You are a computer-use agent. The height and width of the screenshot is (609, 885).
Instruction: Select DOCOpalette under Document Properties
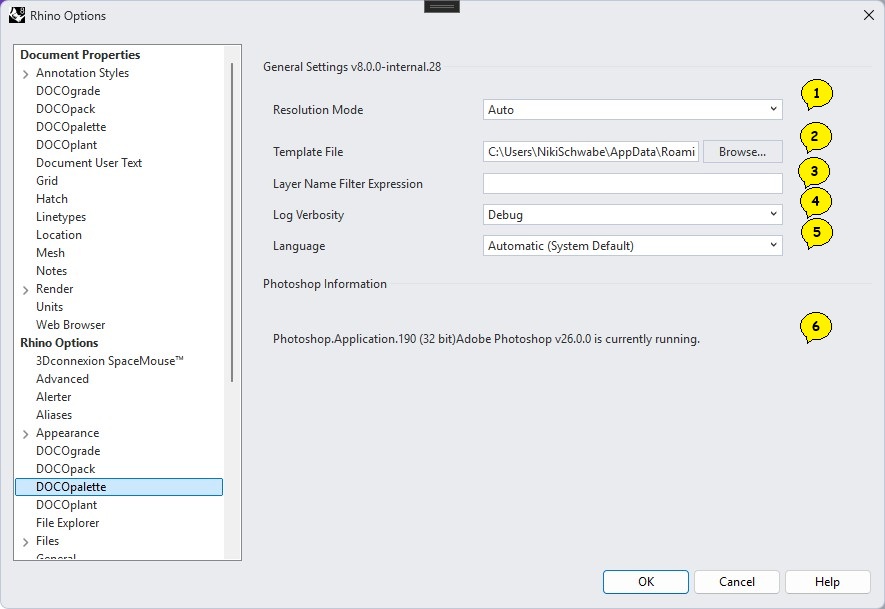[x=71, y=127]
